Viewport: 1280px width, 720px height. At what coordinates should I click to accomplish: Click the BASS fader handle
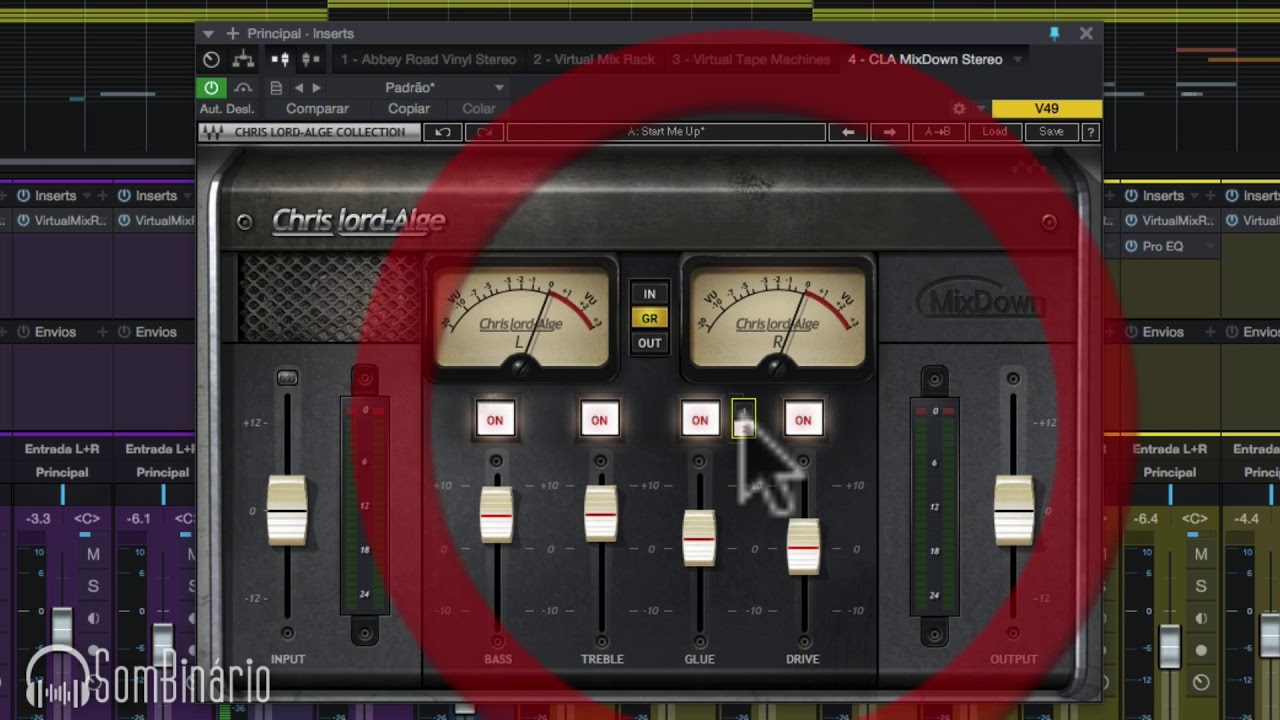[x=496, y=515]
